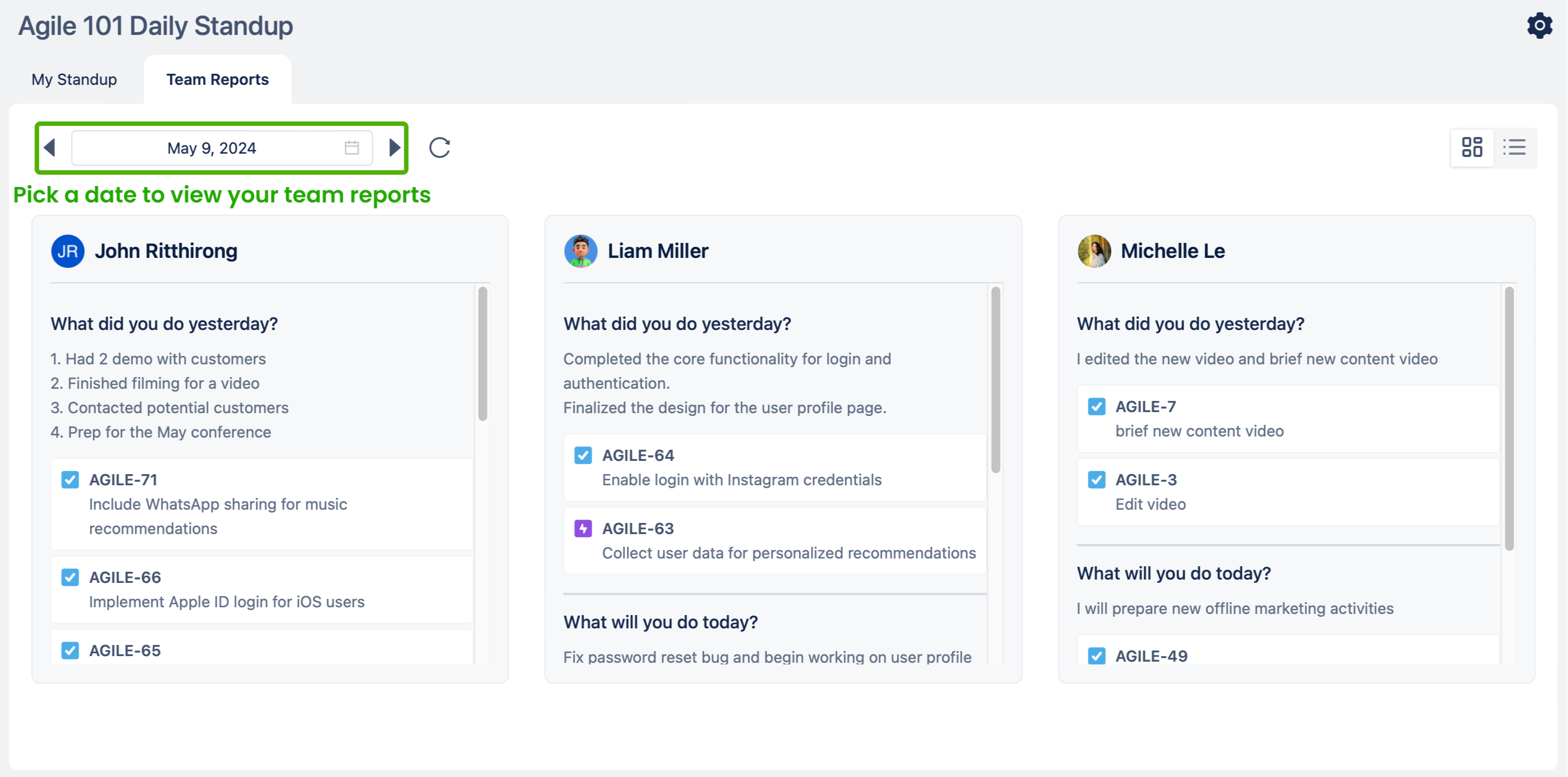Click Michelle Le's profile photo

1094,251
